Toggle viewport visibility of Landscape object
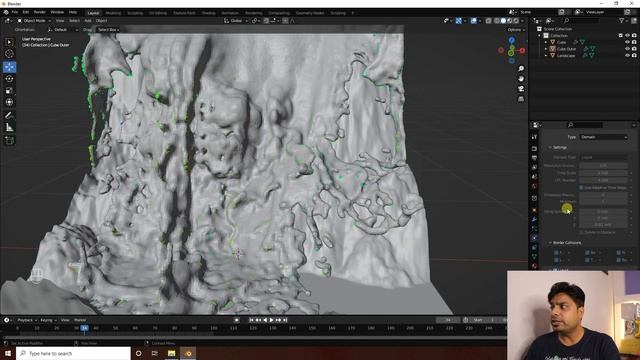Screen dimensions: 640x360 (627, 55)
